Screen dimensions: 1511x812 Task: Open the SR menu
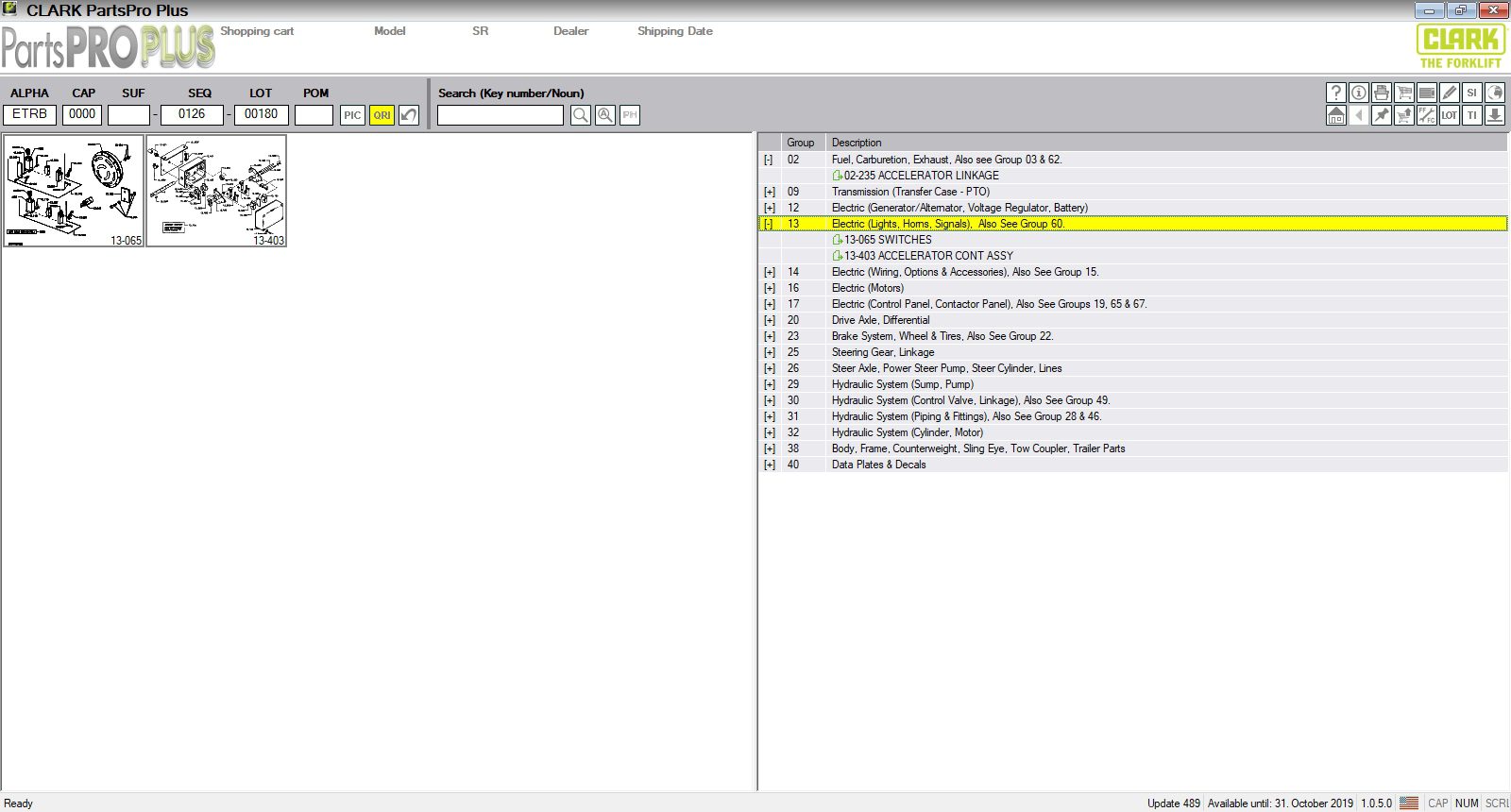(481, 31)
